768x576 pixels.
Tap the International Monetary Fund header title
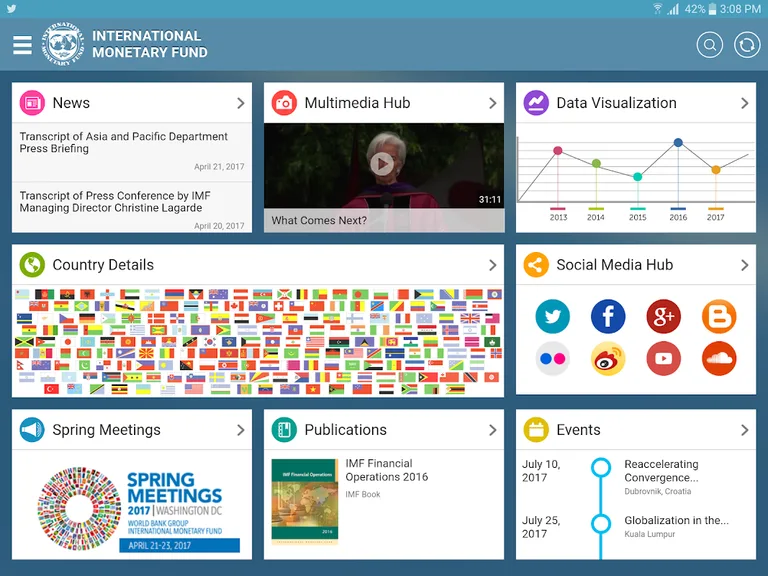(x=150, y=44)
